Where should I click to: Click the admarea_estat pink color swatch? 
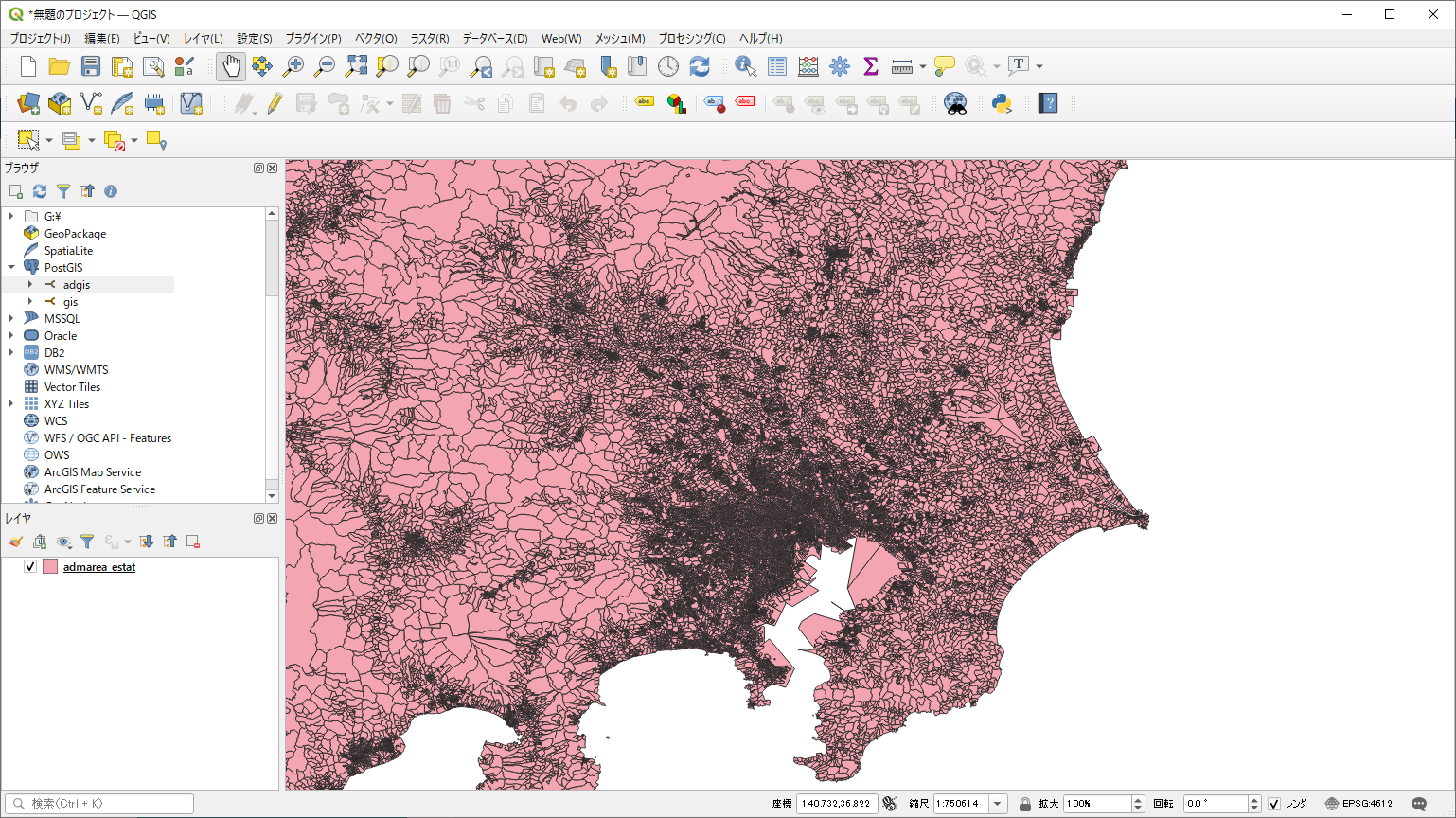pyautogui.click(x=50, y=566)
